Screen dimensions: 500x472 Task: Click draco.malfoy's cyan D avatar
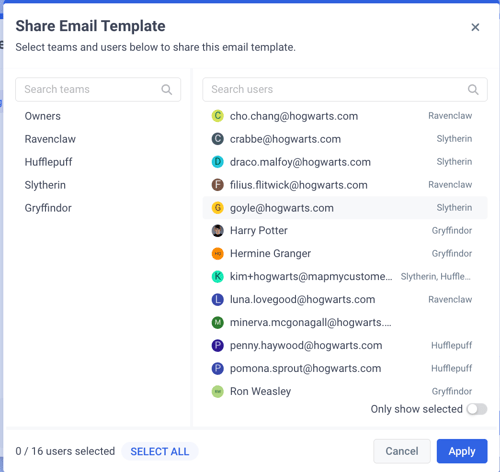point(218,162)
